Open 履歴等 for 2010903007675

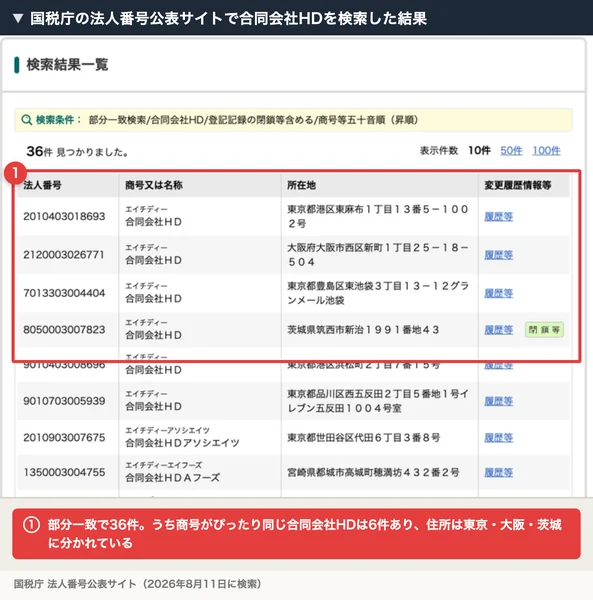[499, 437]
